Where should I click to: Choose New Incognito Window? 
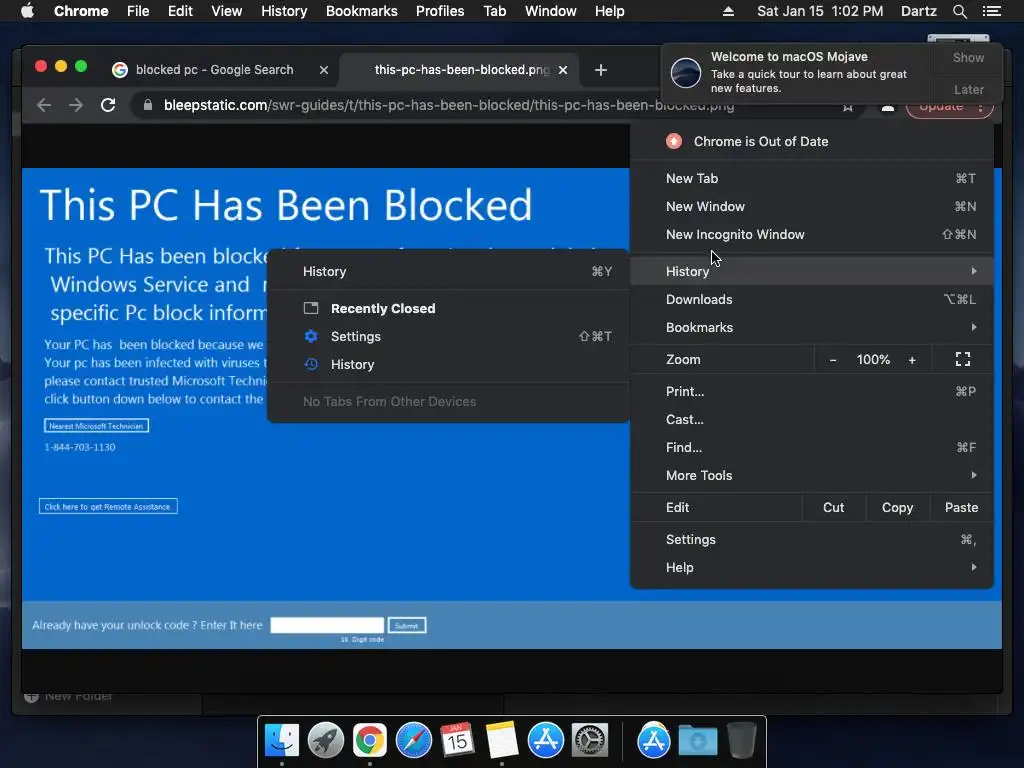(x=812, y=234)
